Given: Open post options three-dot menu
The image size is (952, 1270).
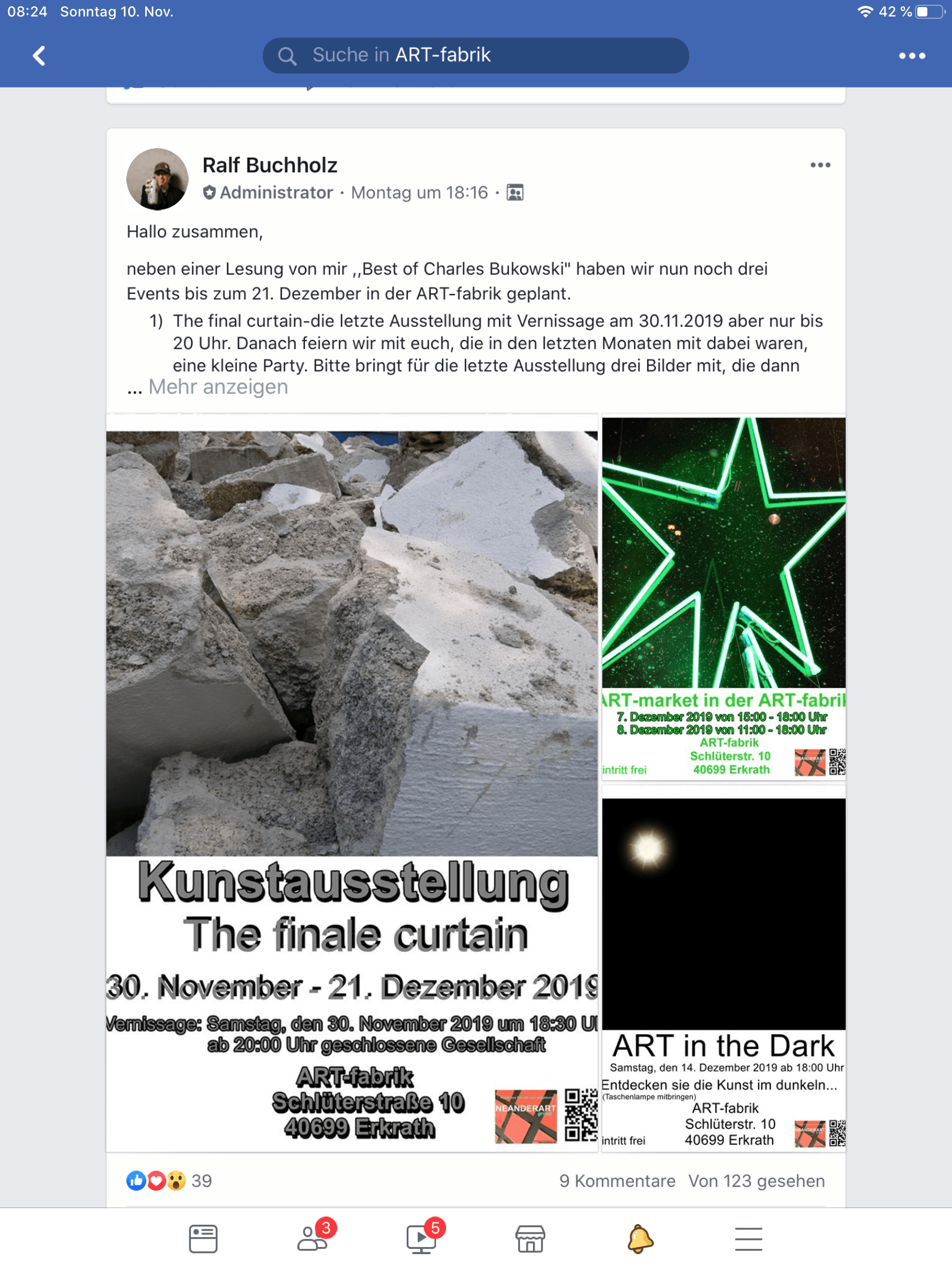Looking at the screenshot, I should (820, 165).
